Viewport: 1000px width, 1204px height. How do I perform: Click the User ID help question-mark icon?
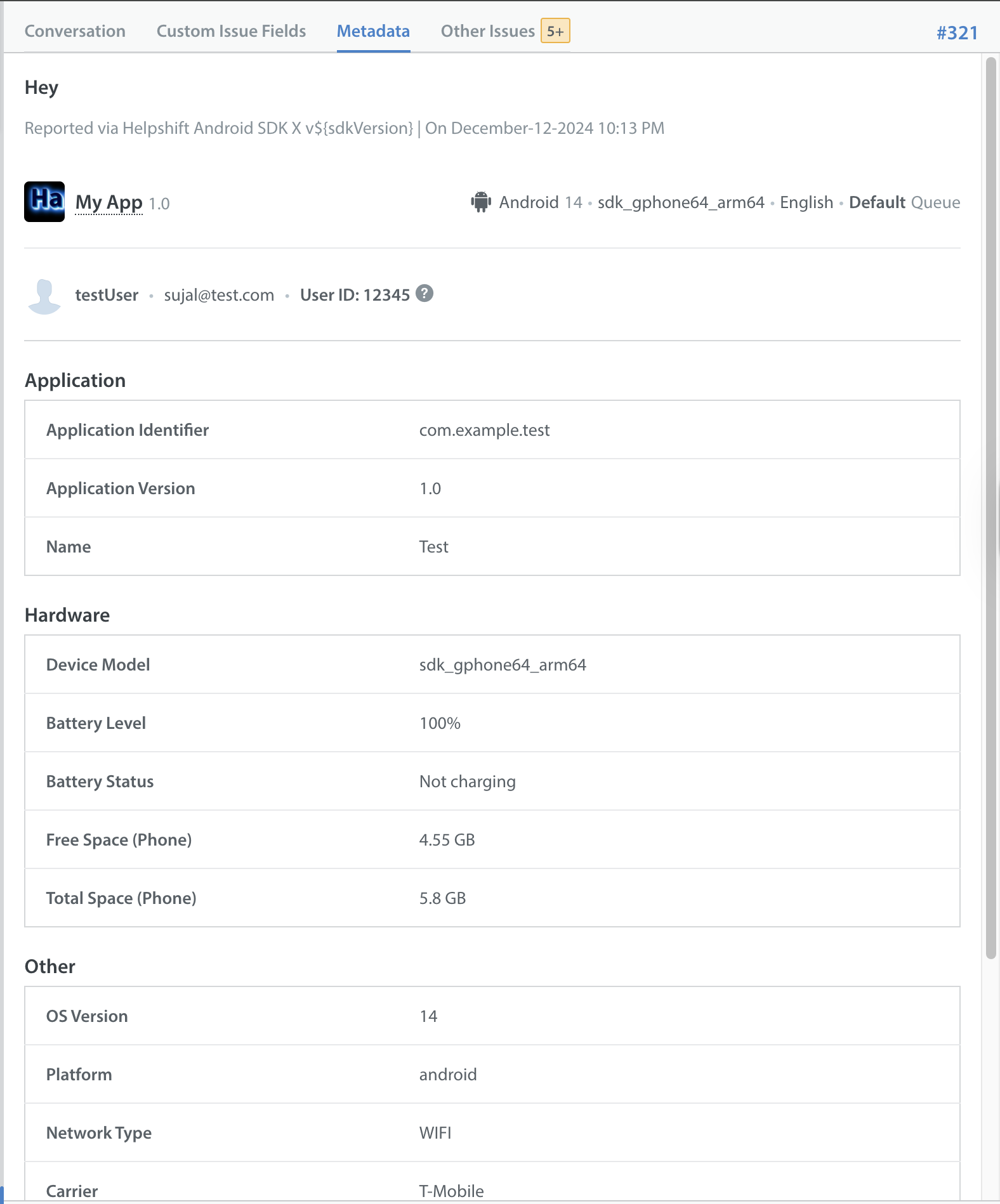[x=424, y=294]
